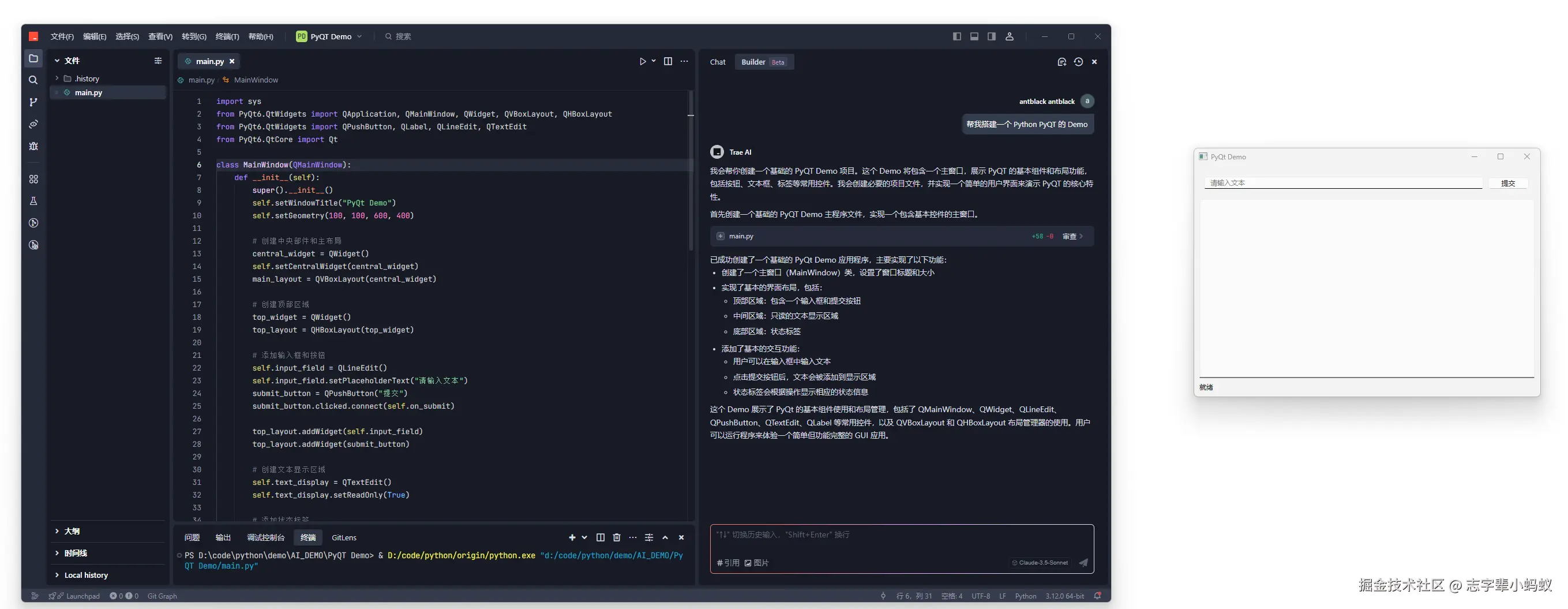Close the bottom terminal panel
Image resolution: width=1568 pixels, height=609 pixels.
pos(681,538)
